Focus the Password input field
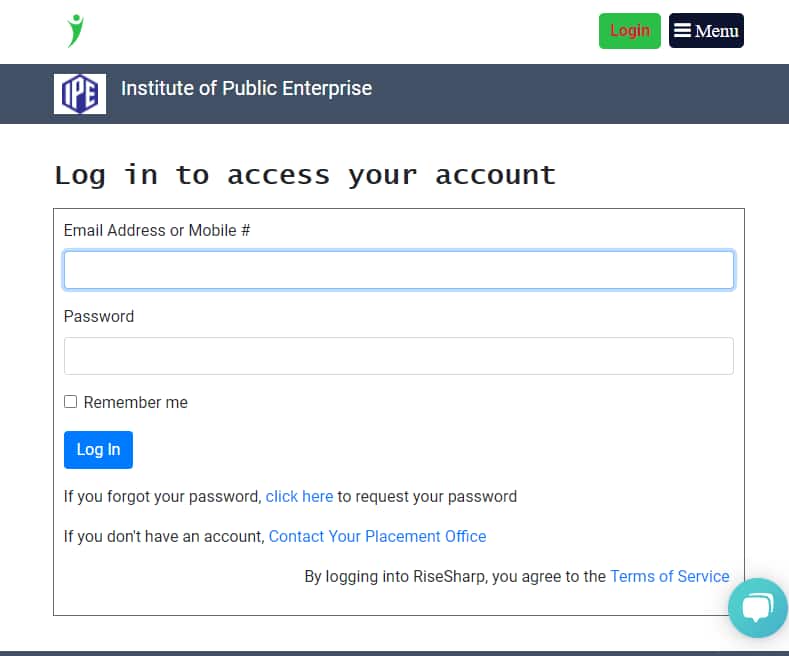Viewport: 789px width, 656px height. 399,356
